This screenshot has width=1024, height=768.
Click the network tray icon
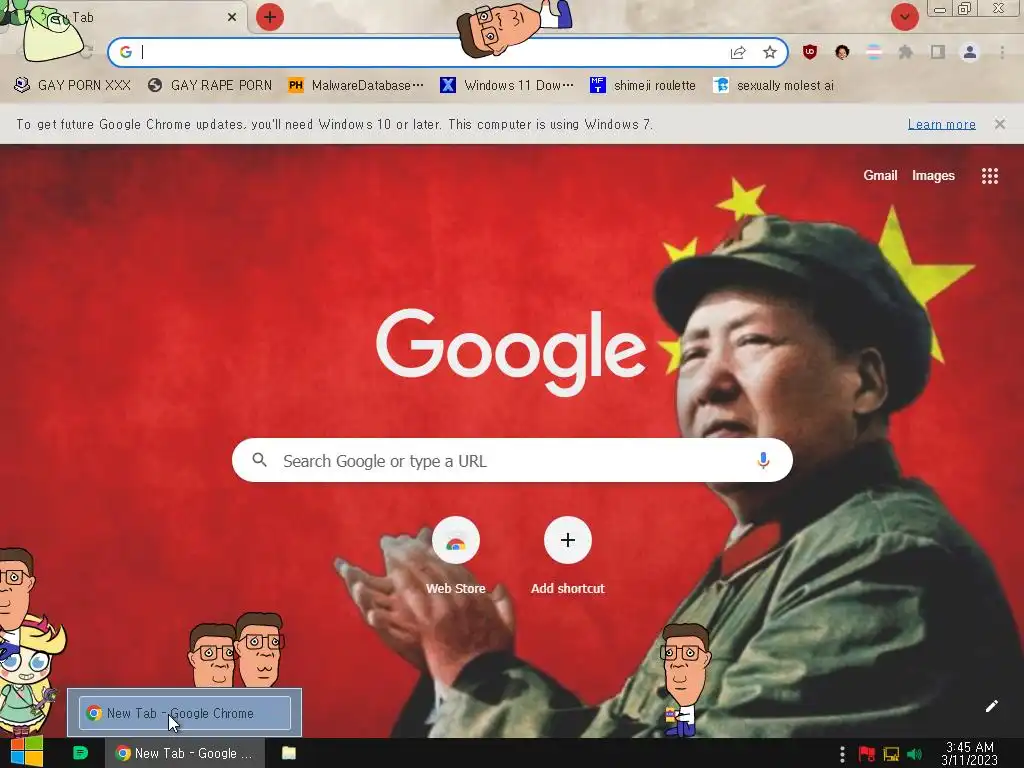tap(891, 754)
